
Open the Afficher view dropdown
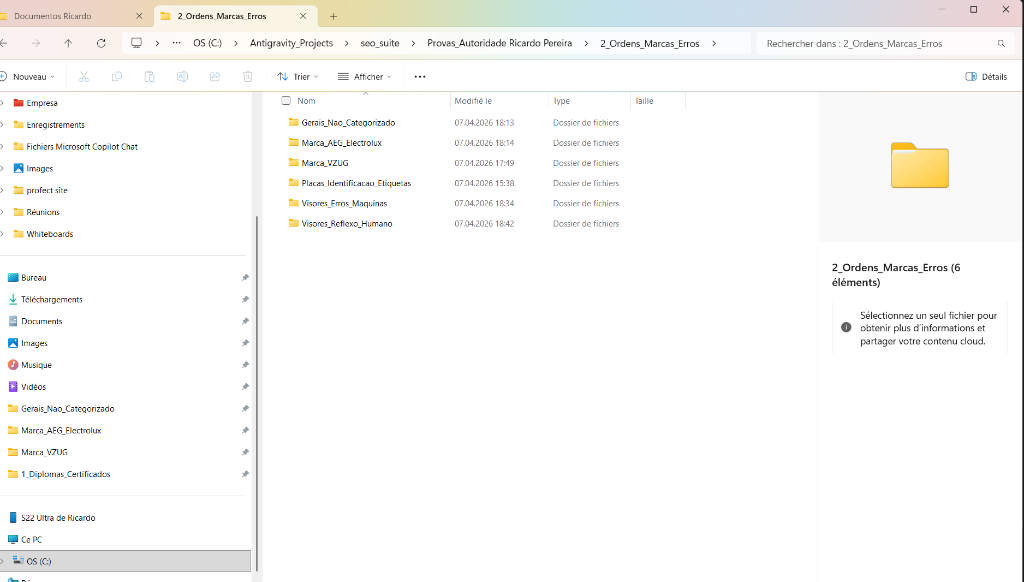click(364, 76)
